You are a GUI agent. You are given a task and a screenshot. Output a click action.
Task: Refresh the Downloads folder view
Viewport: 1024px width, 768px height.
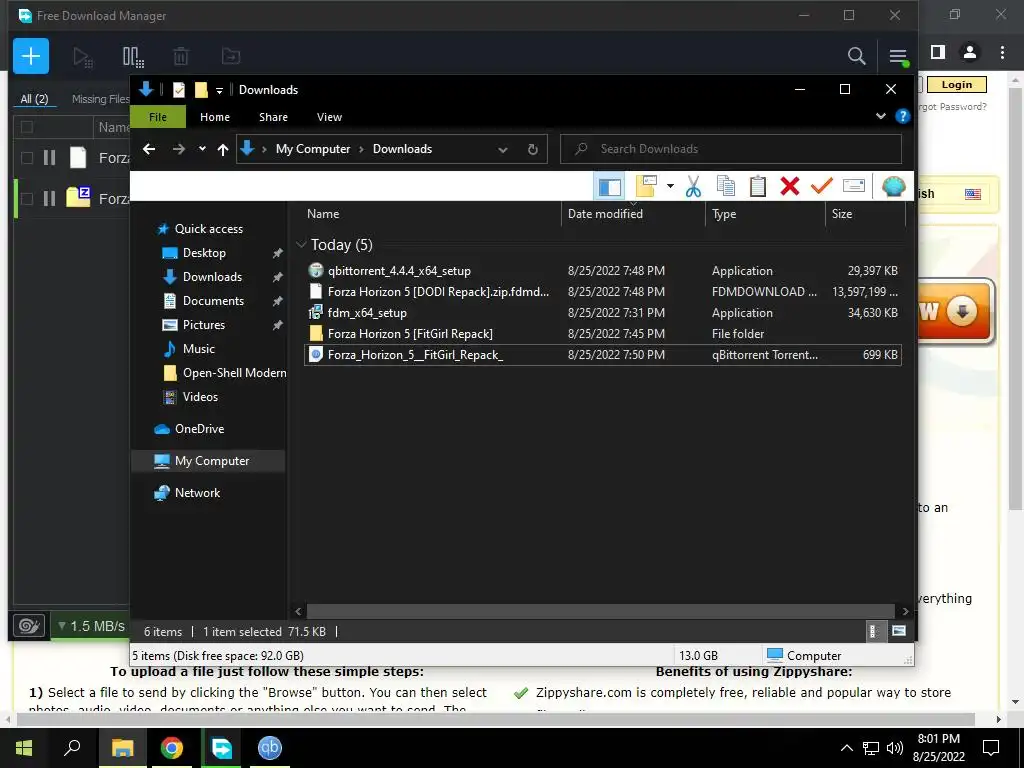point(532,150)
